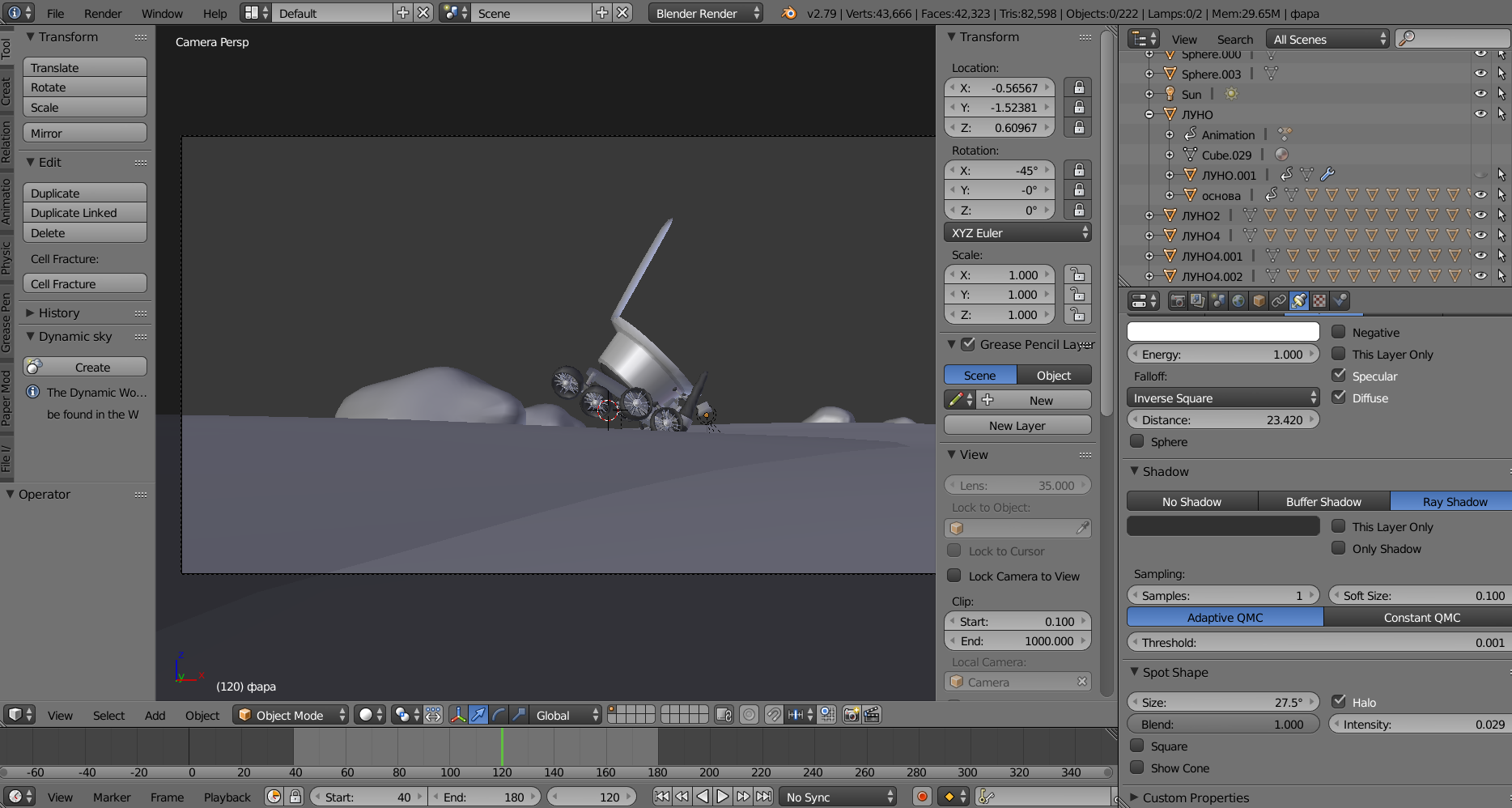Open the Texture properties tab (checker icon)
The image size is (1512, 808).
1319,301
